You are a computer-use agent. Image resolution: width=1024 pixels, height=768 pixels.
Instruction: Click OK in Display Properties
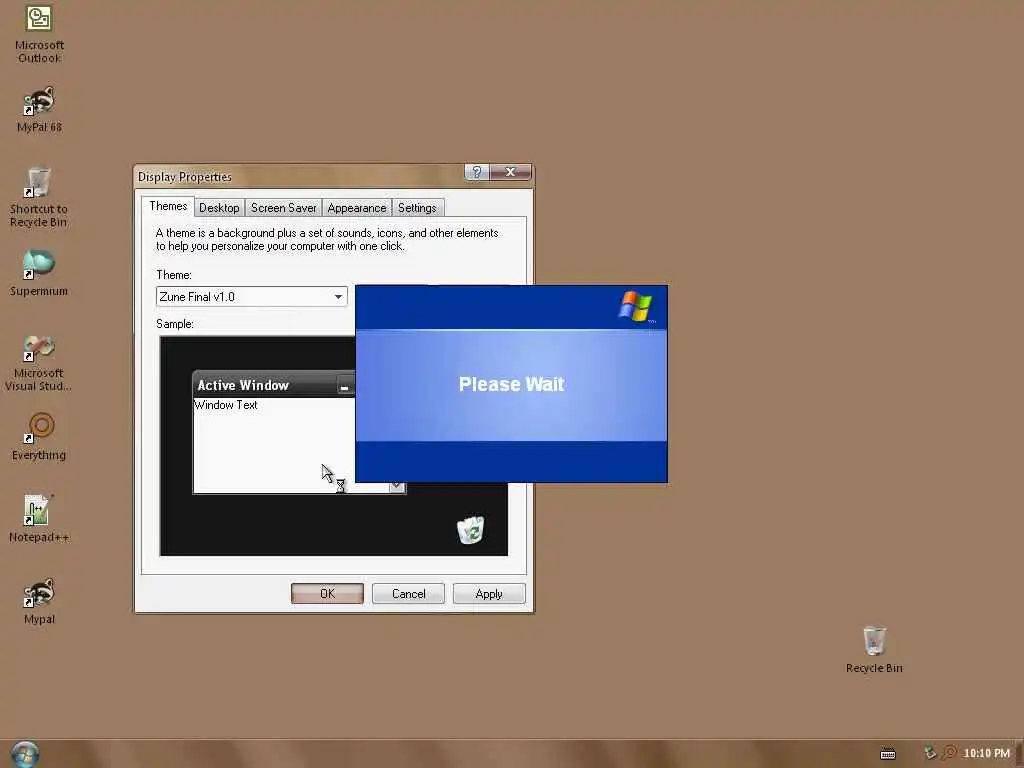pos(327,594)
